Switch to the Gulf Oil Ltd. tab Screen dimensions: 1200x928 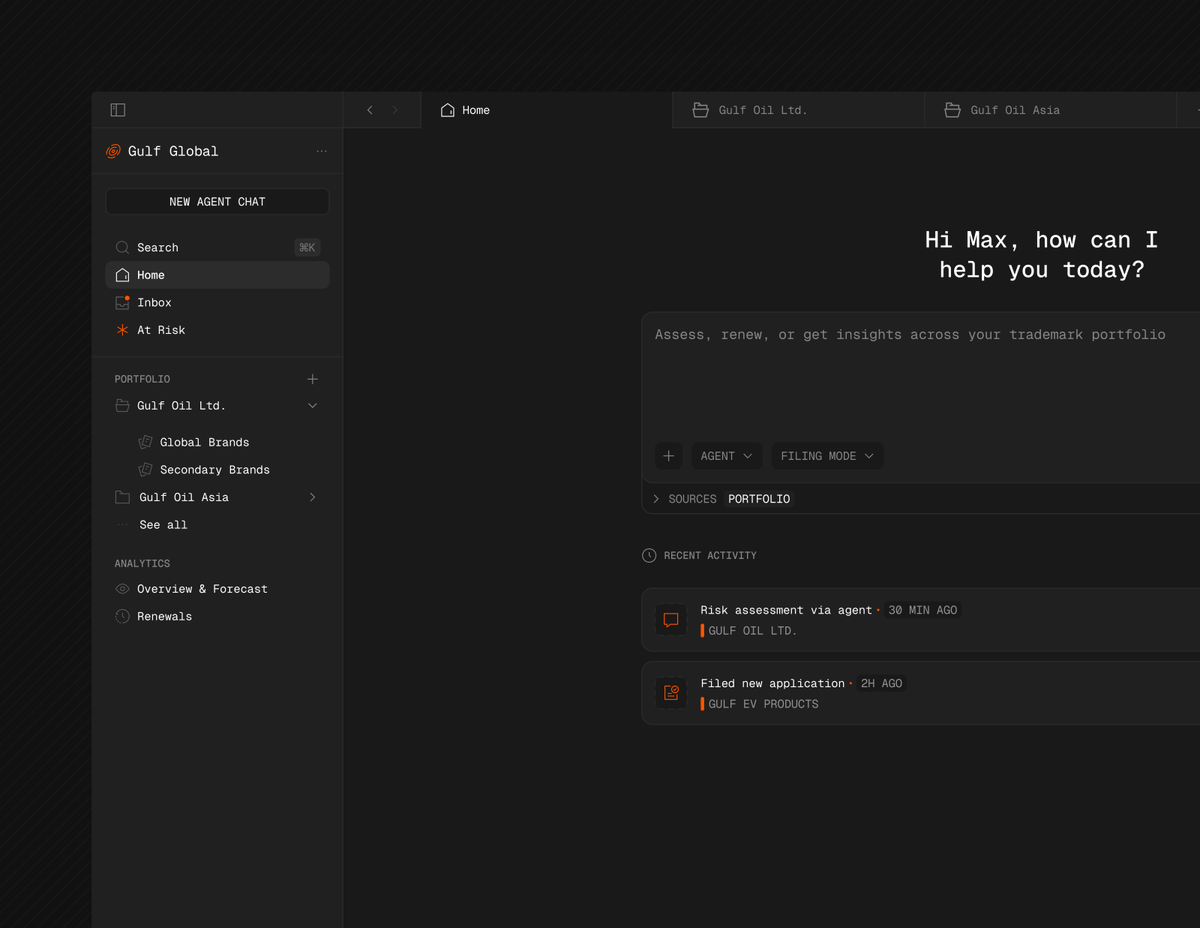point(762,110)
